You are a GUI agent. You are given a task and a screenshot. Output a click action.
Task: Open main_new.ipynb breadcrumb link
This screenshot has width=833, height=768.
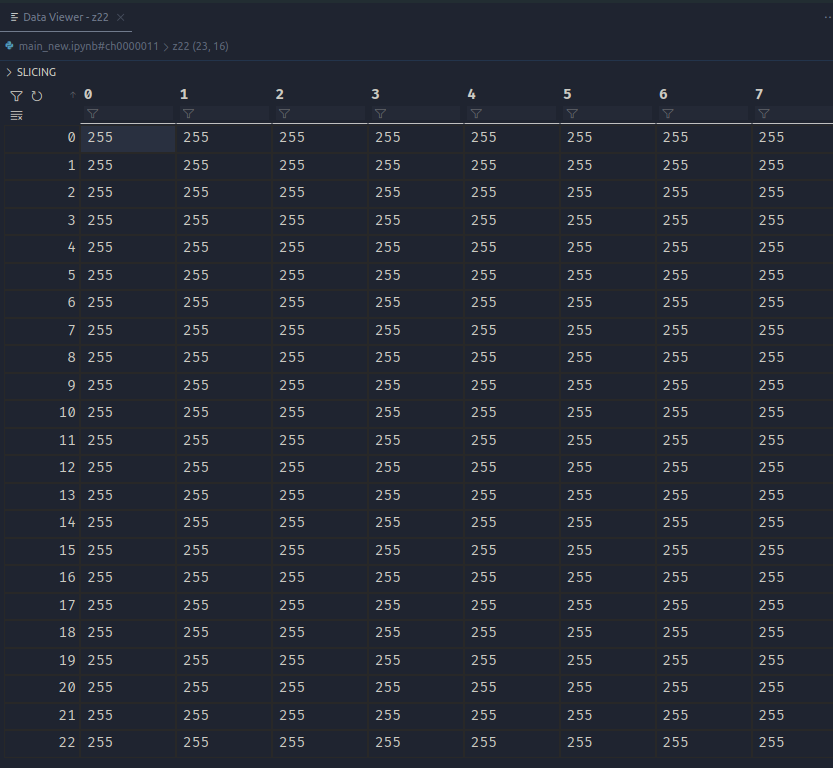(88, 46)
